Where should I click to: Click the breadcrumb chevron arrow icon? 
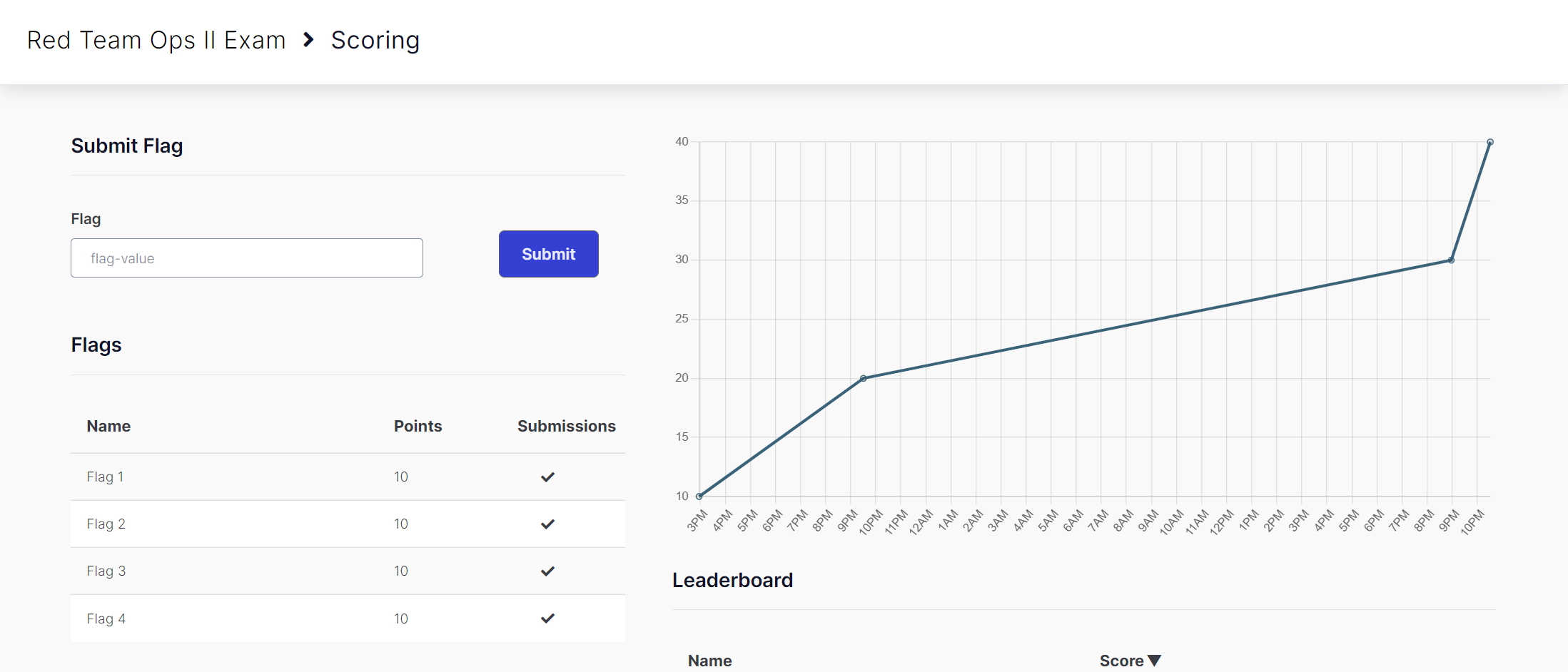308,40
